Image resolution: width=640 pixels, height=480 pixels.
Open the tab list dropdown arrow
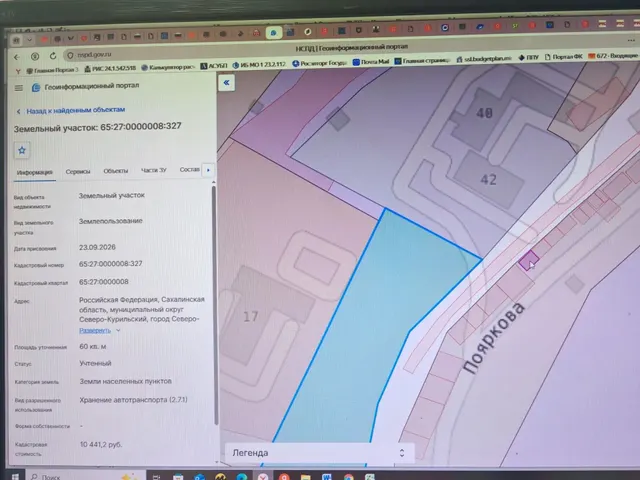(x=208, y=170)
